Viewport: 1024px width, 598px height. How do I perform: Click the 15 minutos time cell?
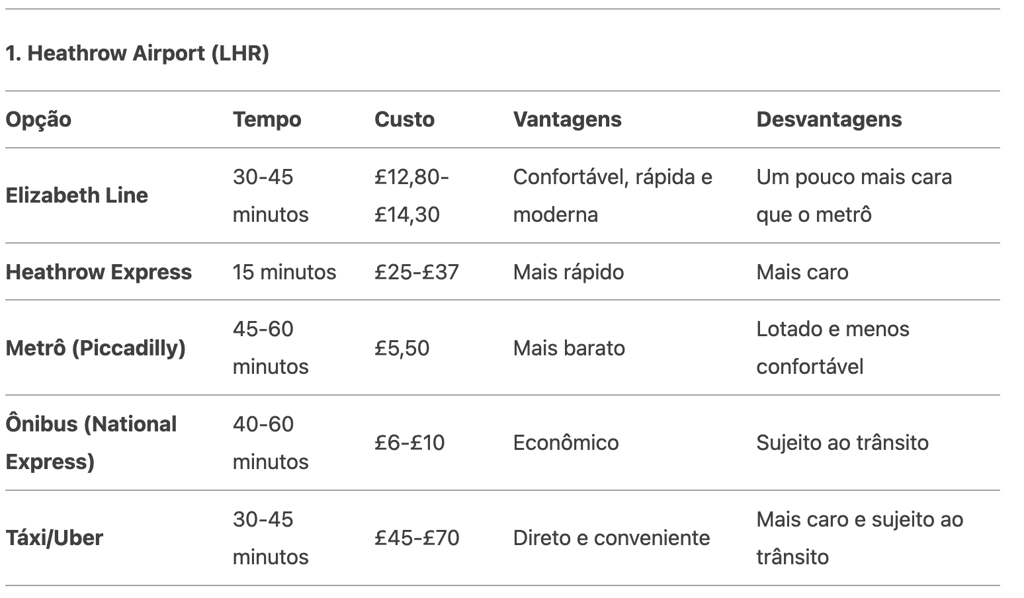[284, 272]
